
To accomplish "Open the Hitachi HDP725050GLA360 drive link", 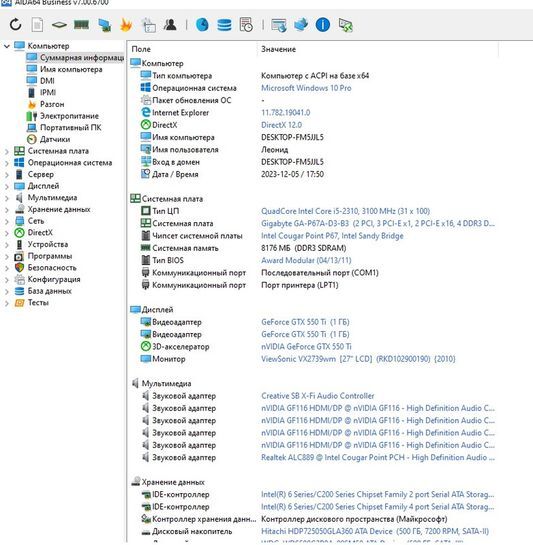I will [x=375, y=531].
